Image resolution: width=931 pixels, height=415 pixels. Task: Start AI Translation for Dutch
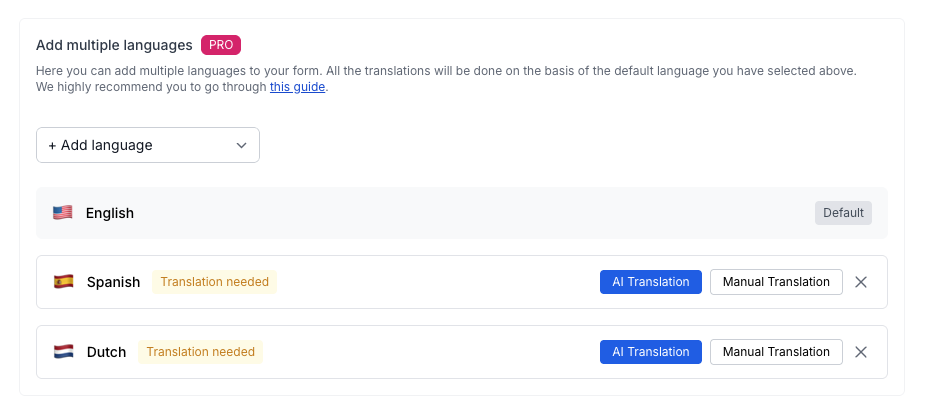[651, 352]
